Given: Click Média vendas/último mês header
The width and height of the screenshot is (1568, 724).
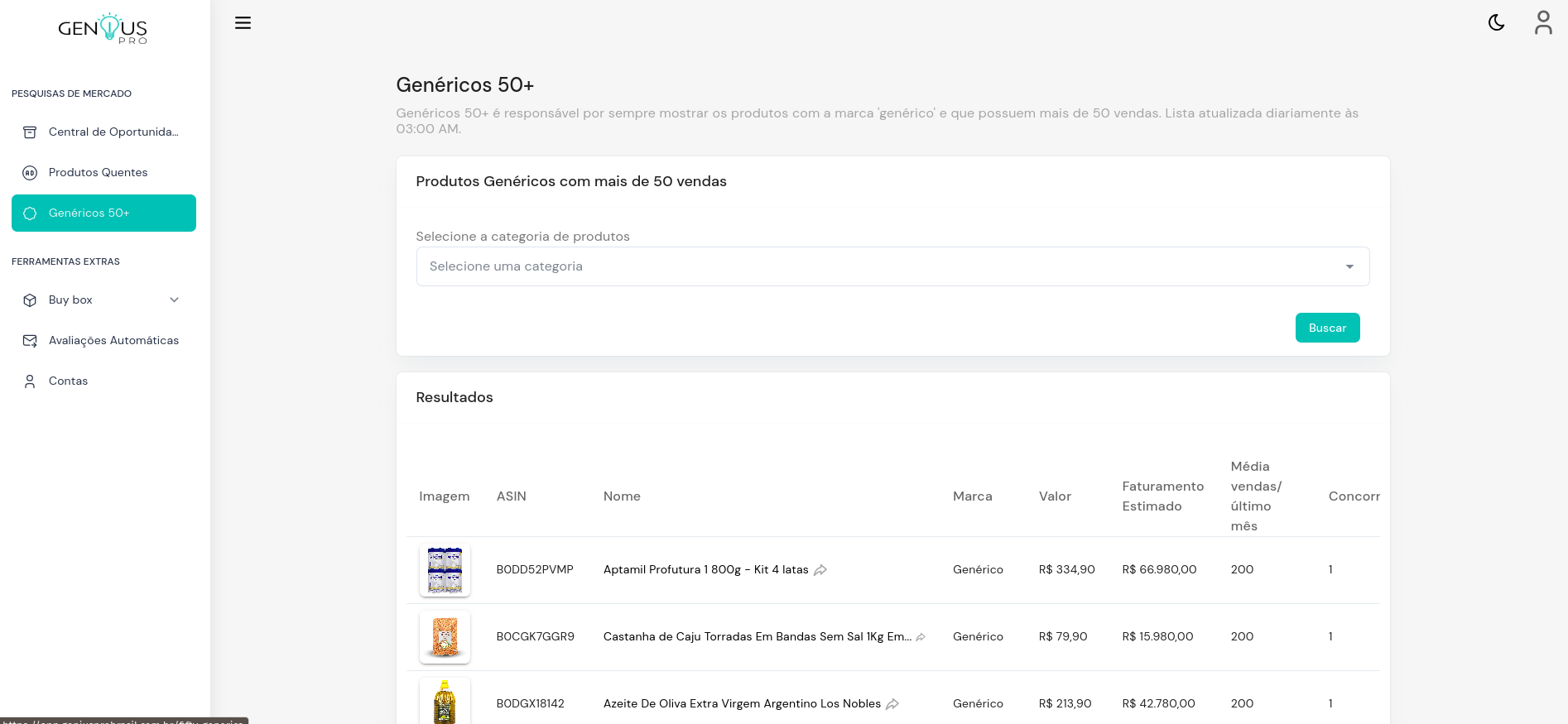Looking at the screenshot, I should [1256, 496].
